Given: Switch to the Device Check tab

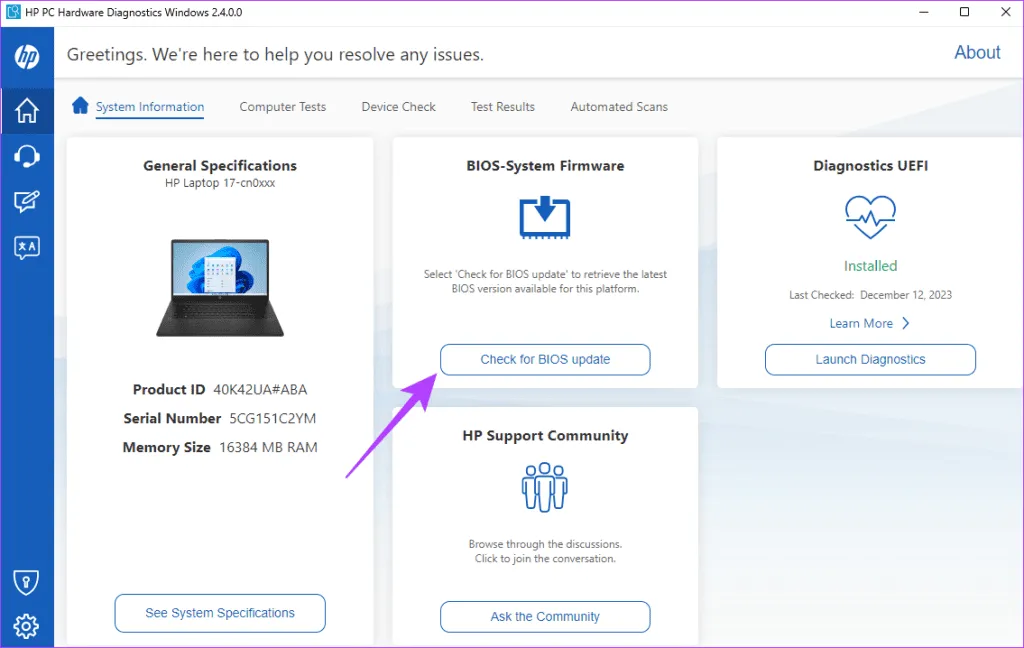Looking at the screenshot, I should click(x=398, y=107).
